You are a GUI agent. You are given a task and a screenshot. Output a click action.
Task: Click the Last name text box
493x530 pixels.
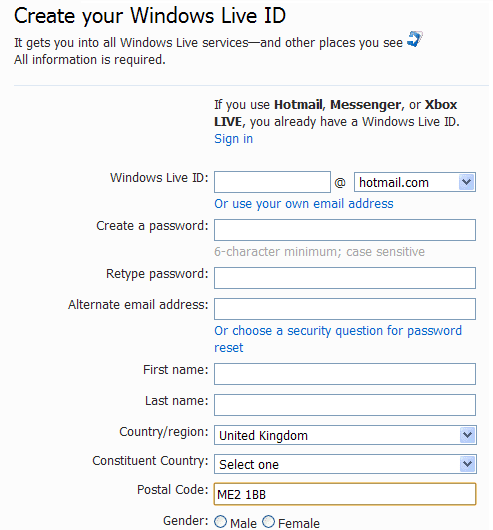(345, 405)
